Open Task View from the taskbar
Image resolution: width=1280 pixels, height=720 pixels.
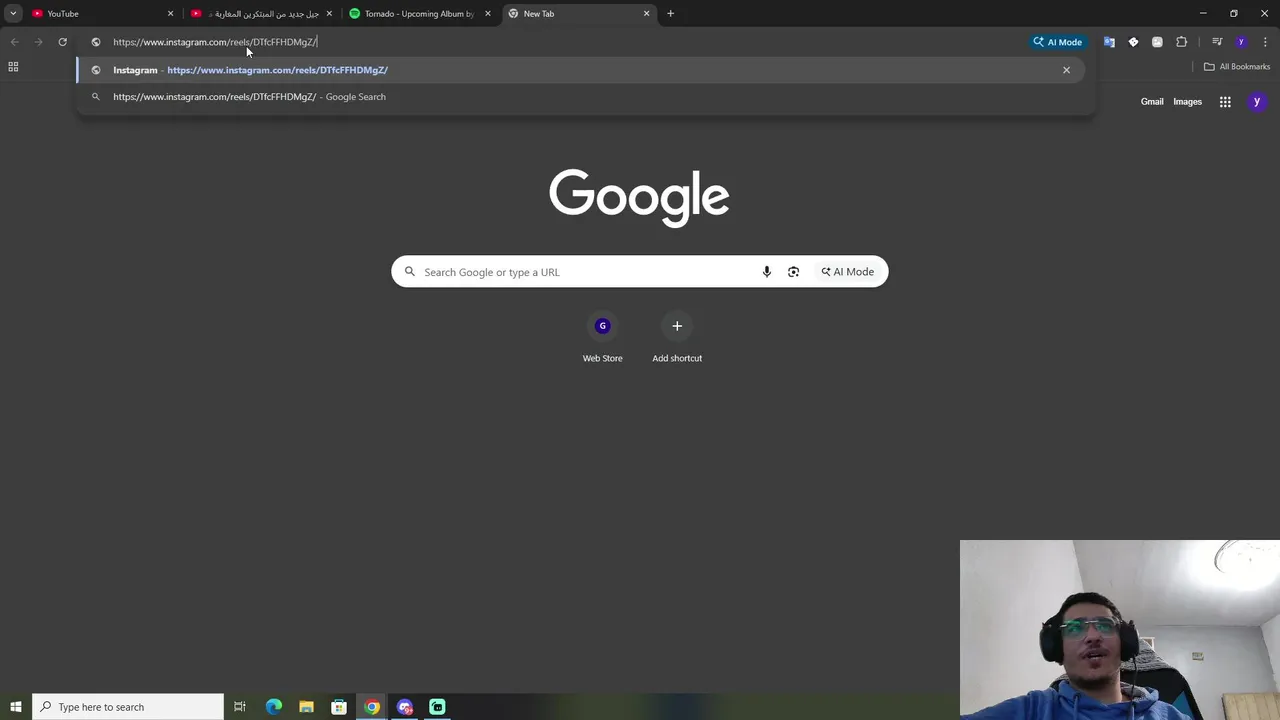pos(240,707)
